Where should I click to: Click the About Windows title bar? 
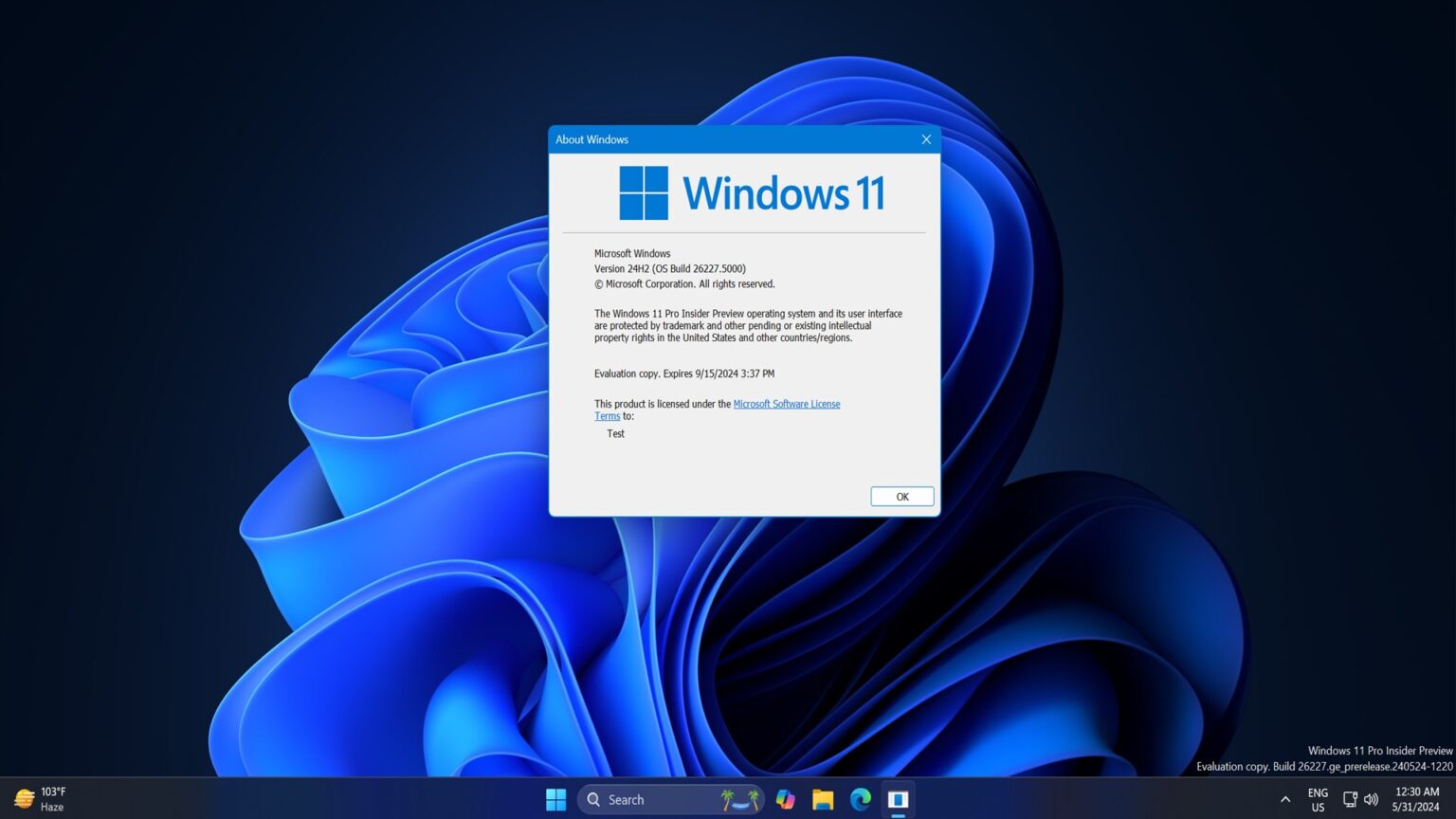[x=711, y=139]
